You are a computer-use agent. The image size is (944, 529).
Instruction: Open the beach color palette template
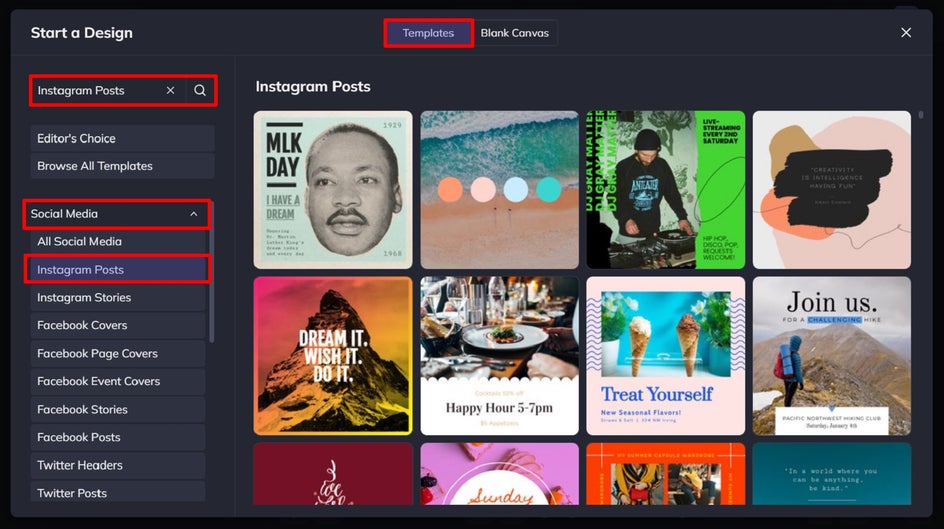[x=499, y=190]
